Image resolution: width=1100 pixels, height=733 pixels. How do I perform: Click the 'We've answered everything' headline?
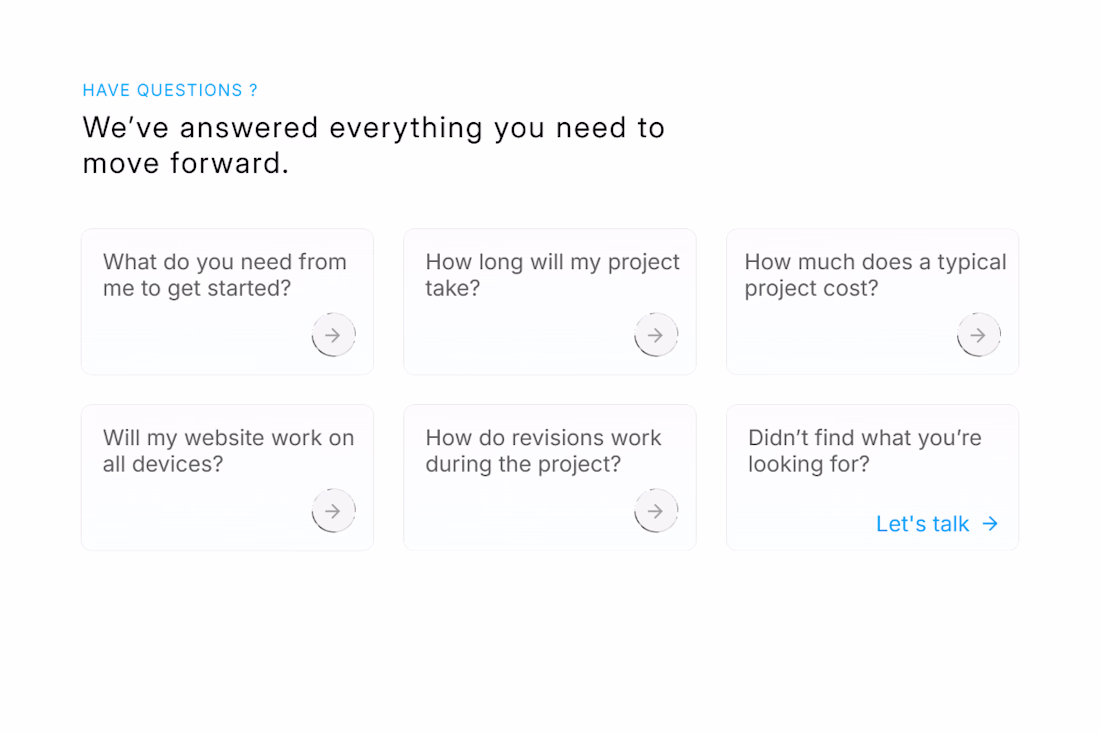(x=373, y=145)
